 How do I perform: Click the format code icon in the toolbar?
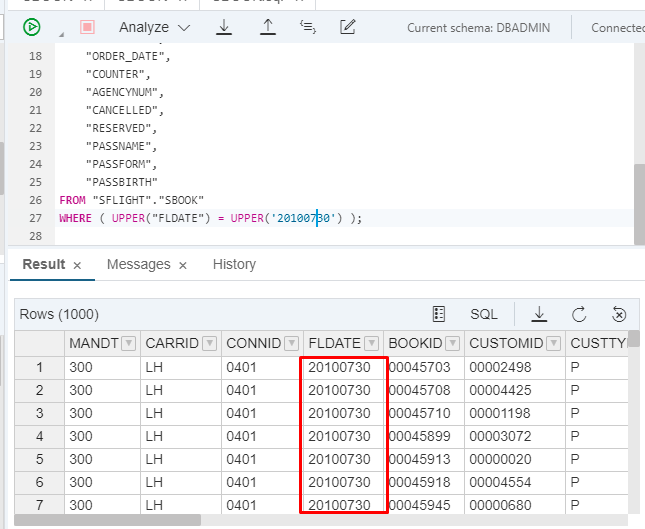click(x=308, y=27)
